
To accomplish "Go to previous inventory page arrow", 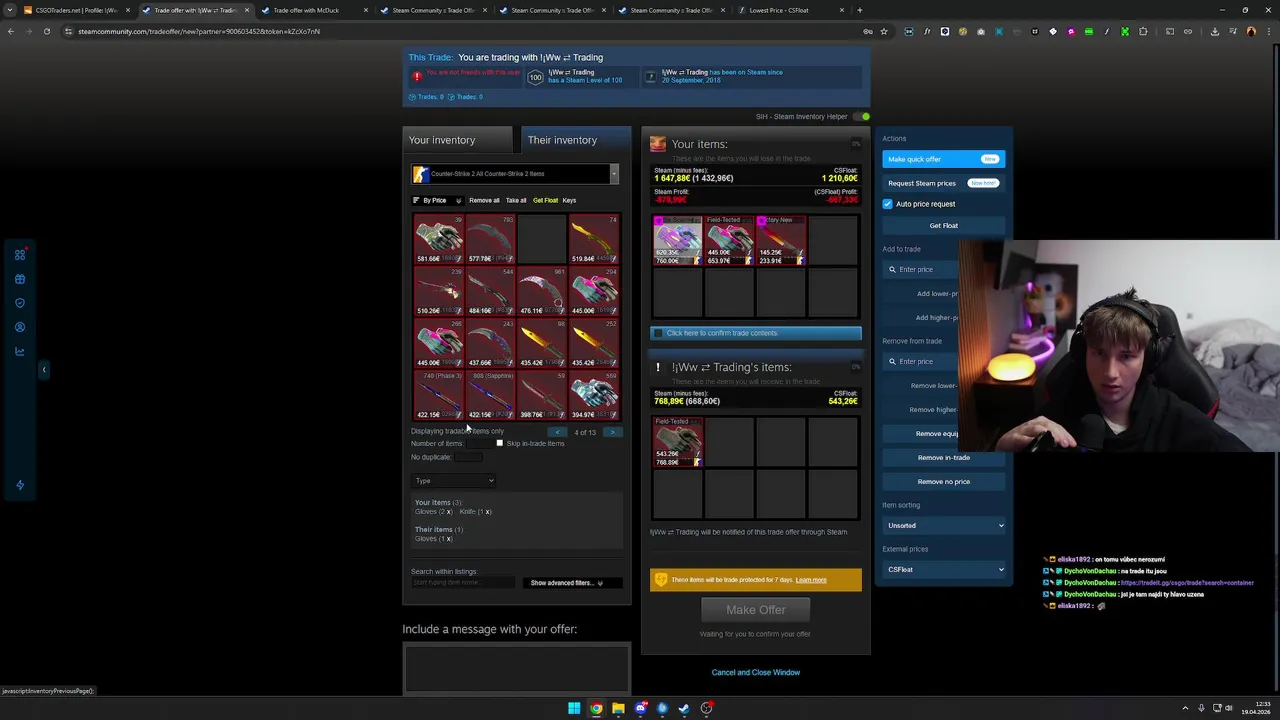I will point(558,432).
